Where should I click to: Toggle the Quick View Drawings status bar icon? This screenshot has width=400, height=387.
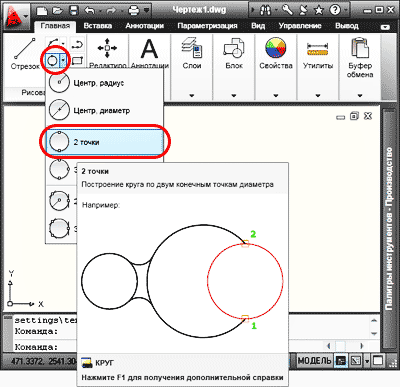(x=356, y=361)
